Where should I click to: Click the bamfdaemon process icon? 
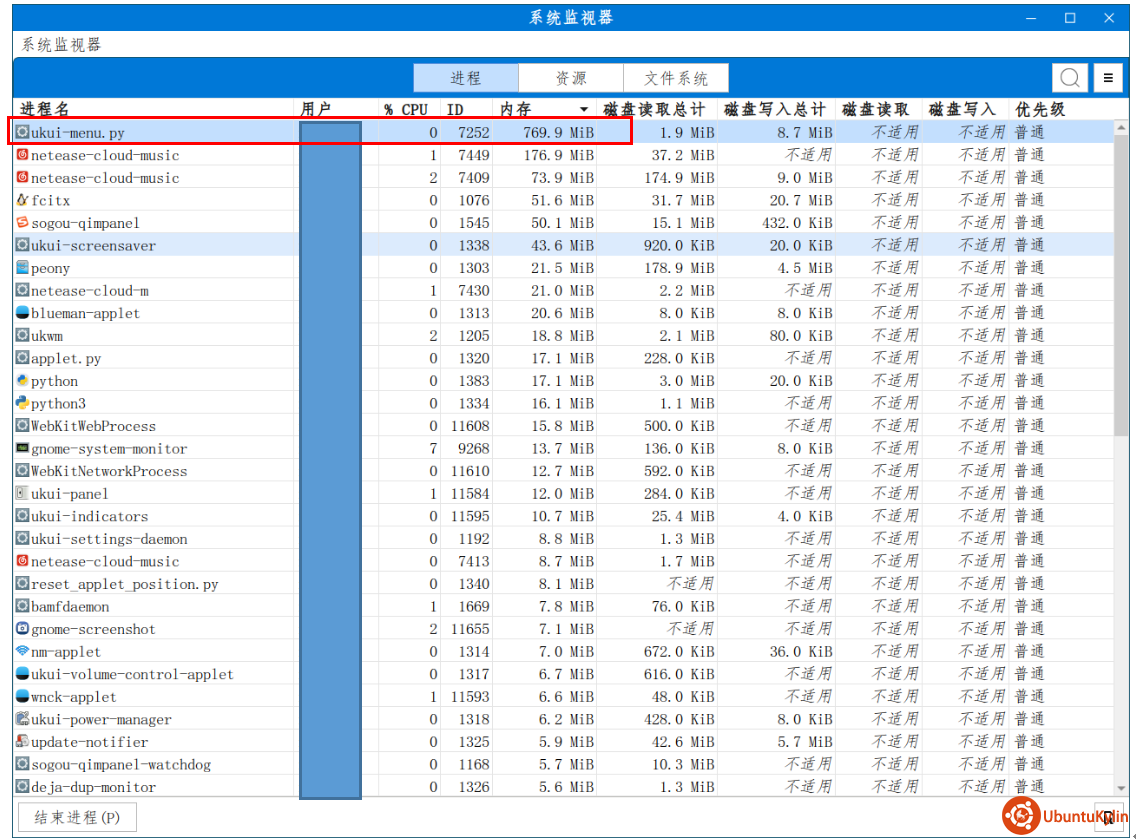click(22, 605)
